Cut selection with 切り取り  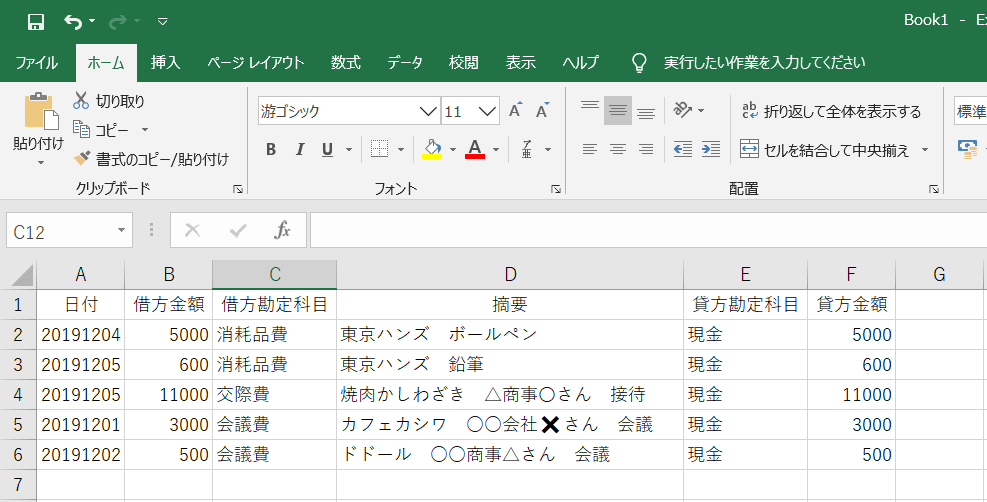pos(109,101)
